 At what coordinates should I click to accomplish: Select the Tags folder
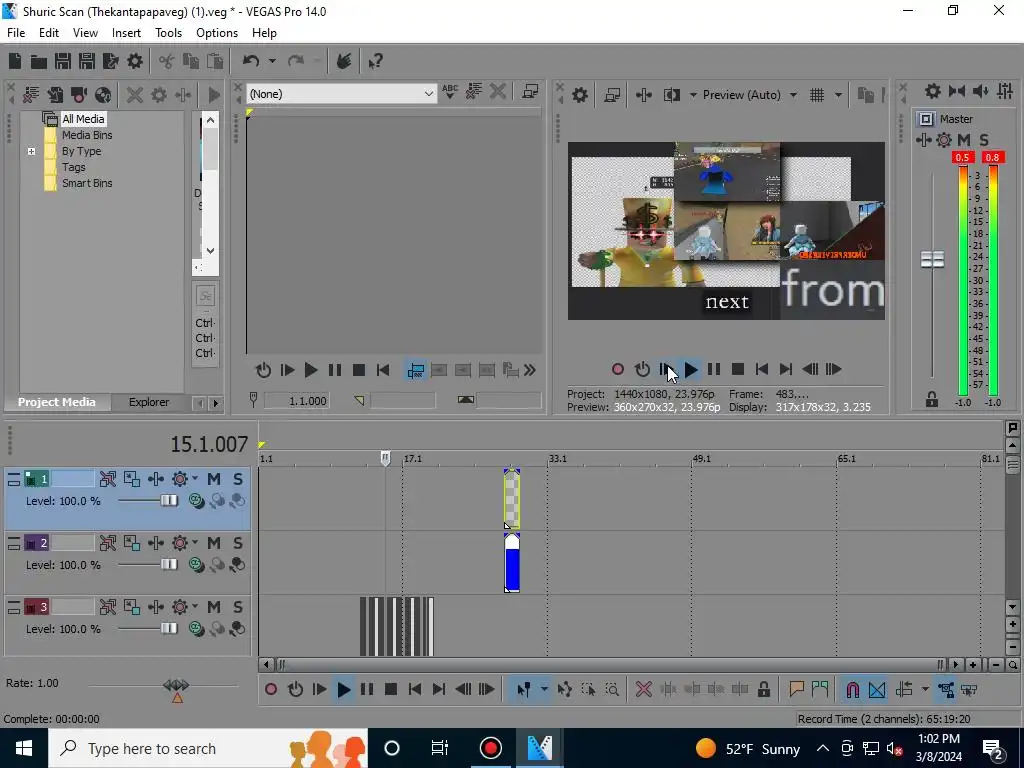[73, 167]
